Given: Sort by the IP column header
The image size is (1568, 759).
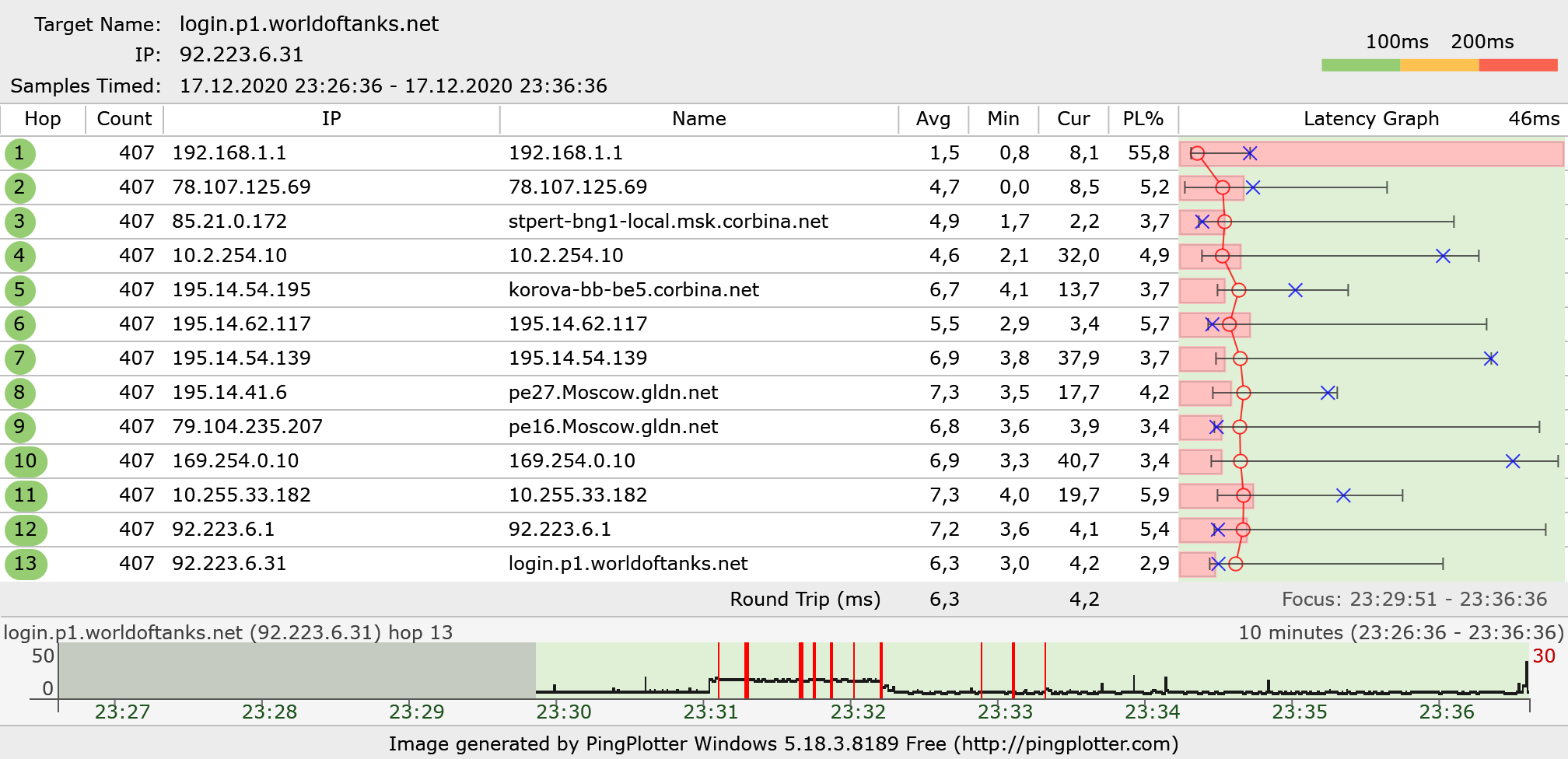Looking at the screenshot, I should point(331,119).
